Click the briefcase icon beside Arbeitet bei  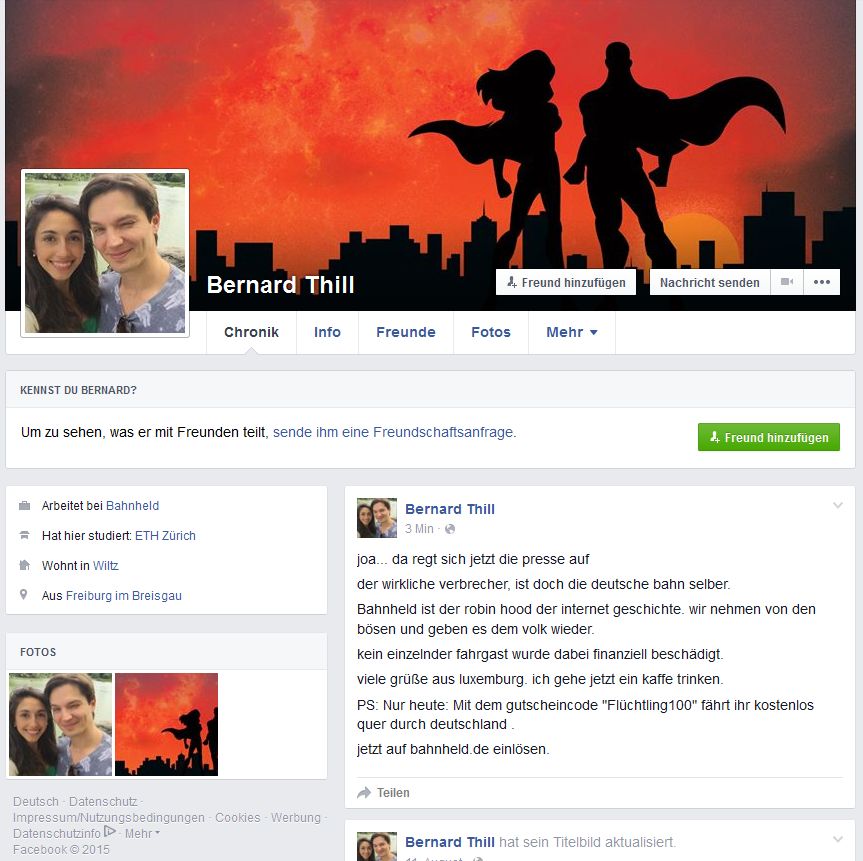click(x=24, y=505)
